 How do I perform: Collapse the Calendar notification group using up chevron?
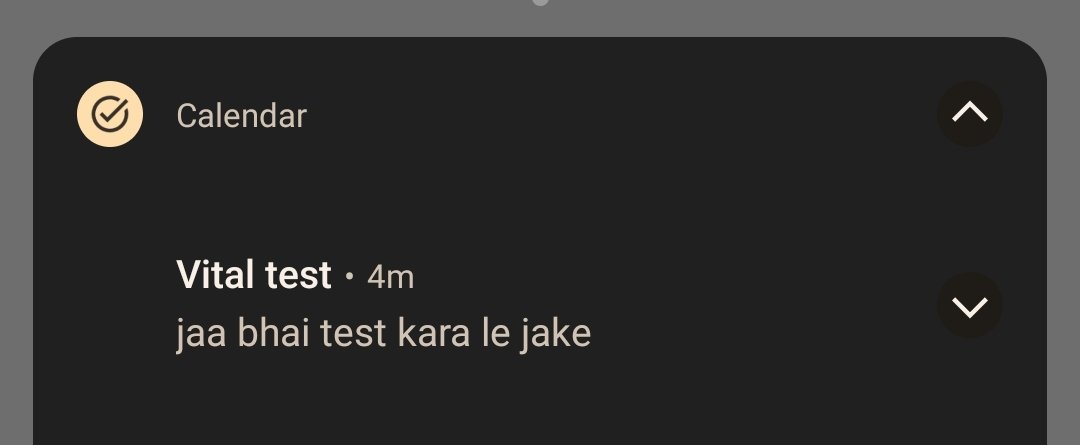coord(970,114)
